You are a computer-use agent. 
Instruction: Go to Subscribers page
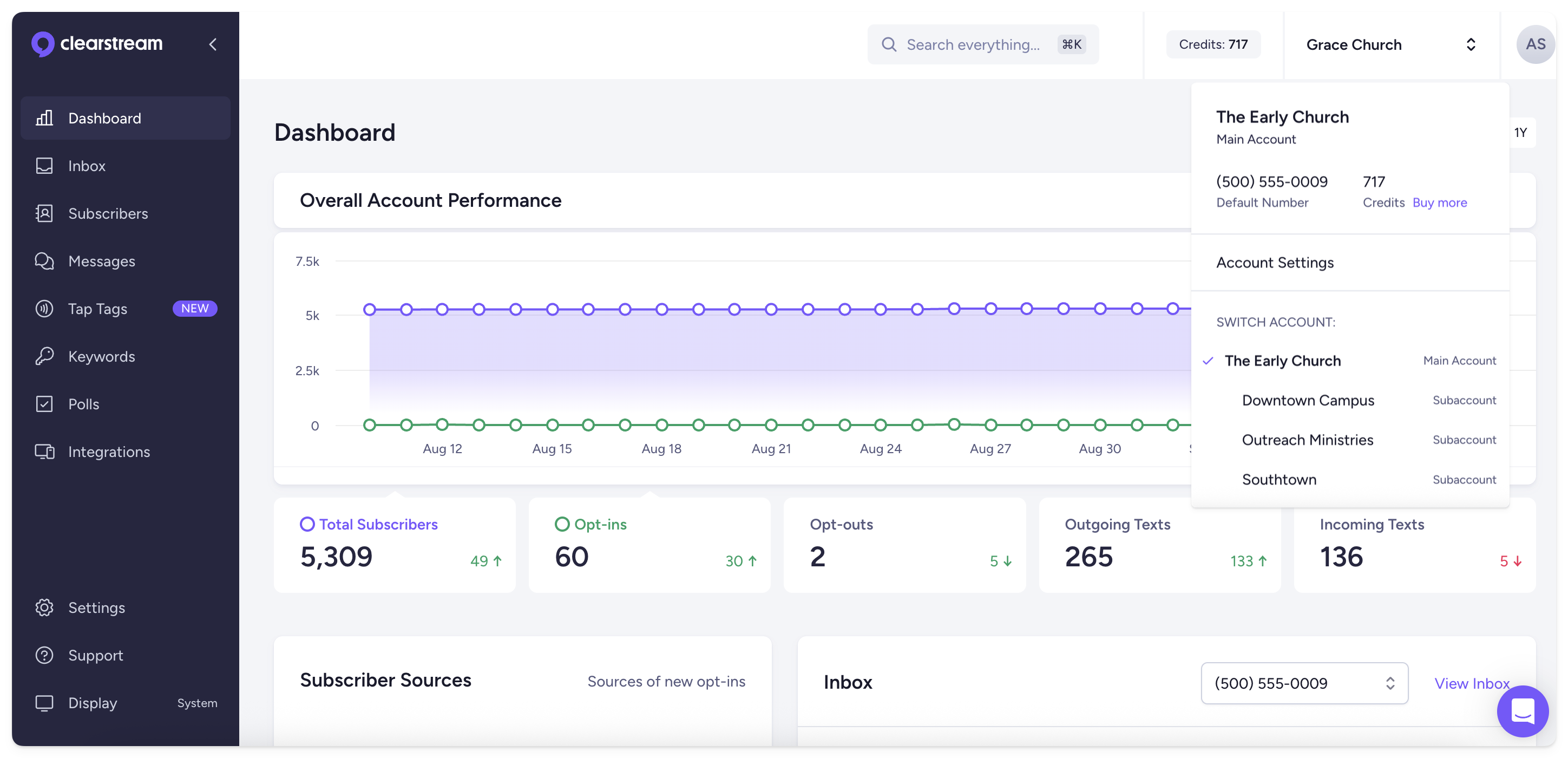pos(126,213)
